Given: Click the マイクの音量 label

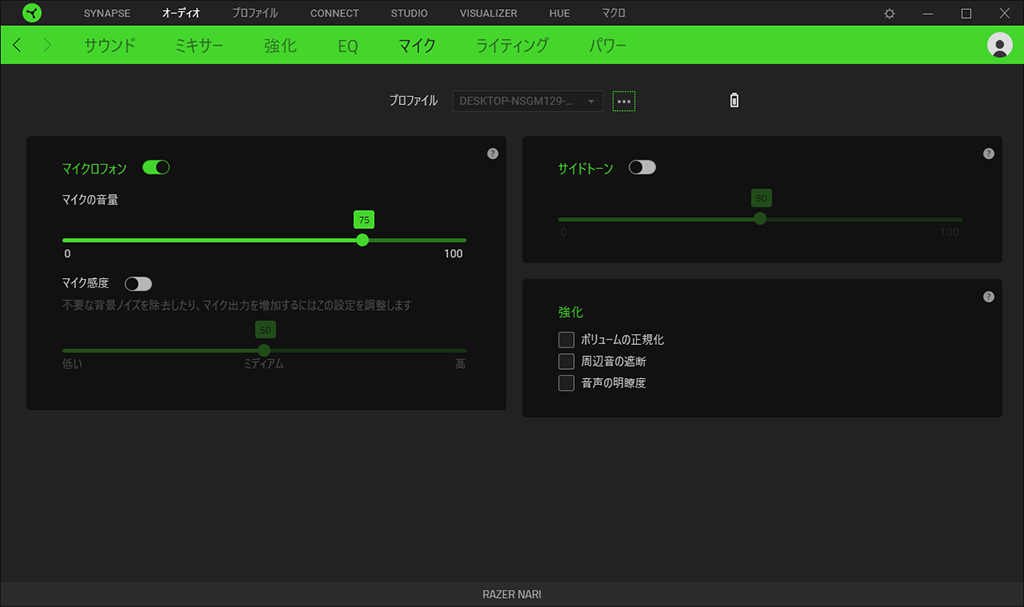Looking at the screenshot, I should (x=90, y=199).
